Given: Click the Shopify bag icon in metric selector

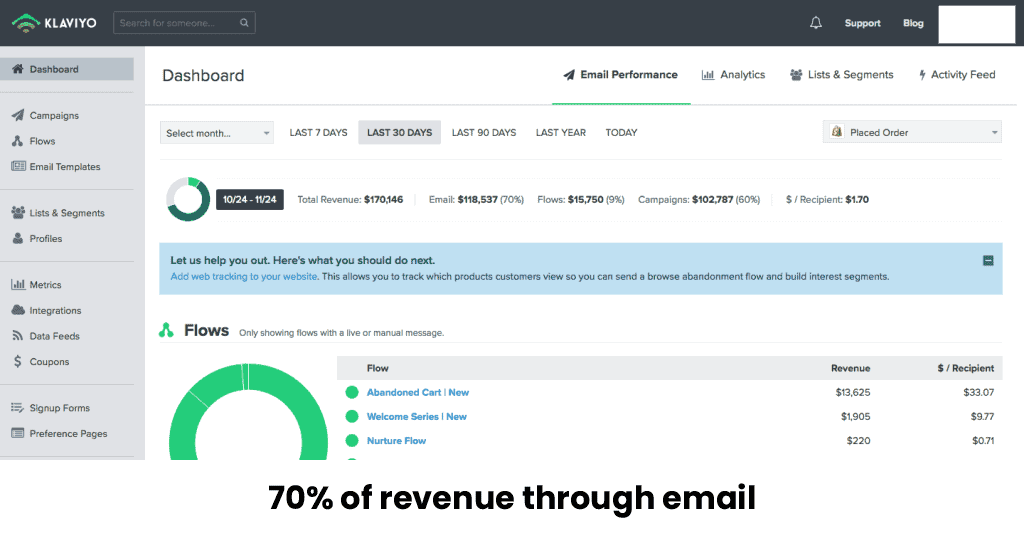Looking at the screenshot, I should click(x=837, y=131).
